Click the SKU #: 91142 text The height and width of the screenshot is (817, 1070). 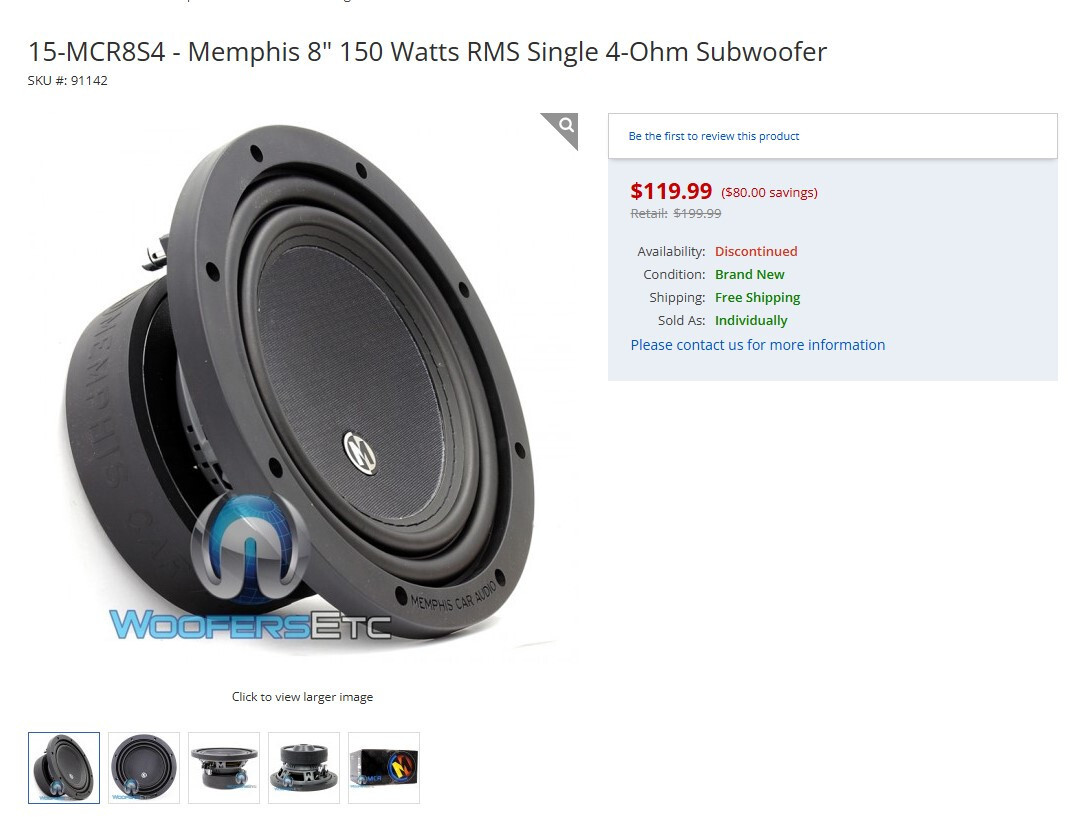[68, 81]
